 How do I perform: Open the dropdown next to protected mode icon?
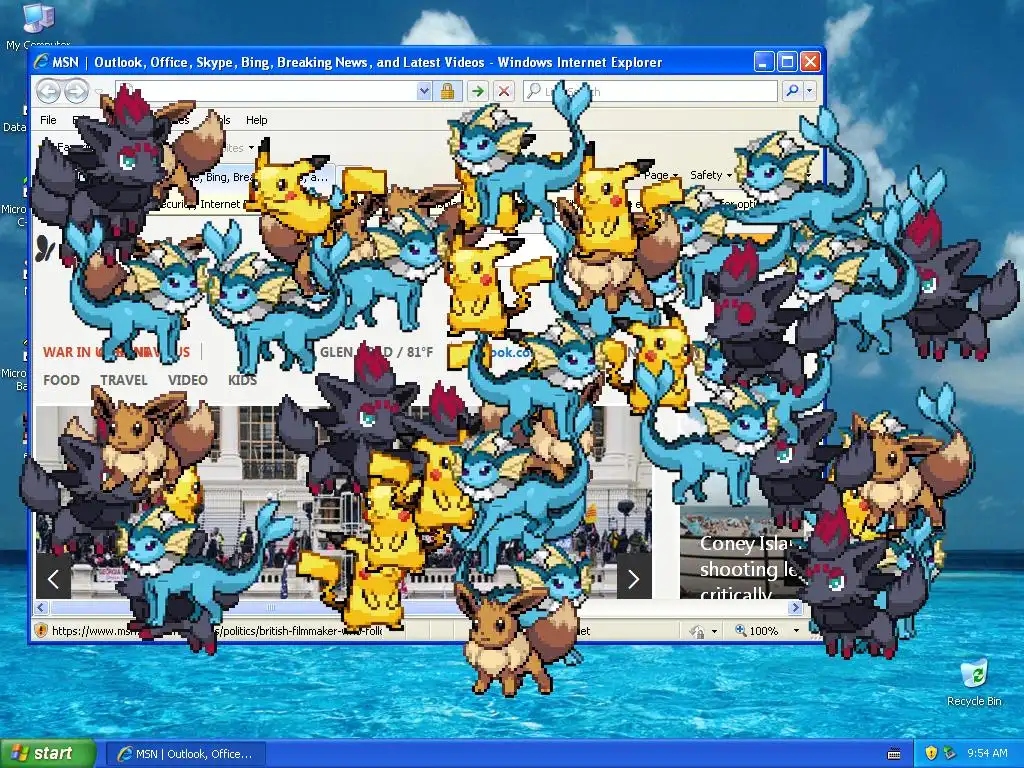pyautogui.click(x=714, y=631)
